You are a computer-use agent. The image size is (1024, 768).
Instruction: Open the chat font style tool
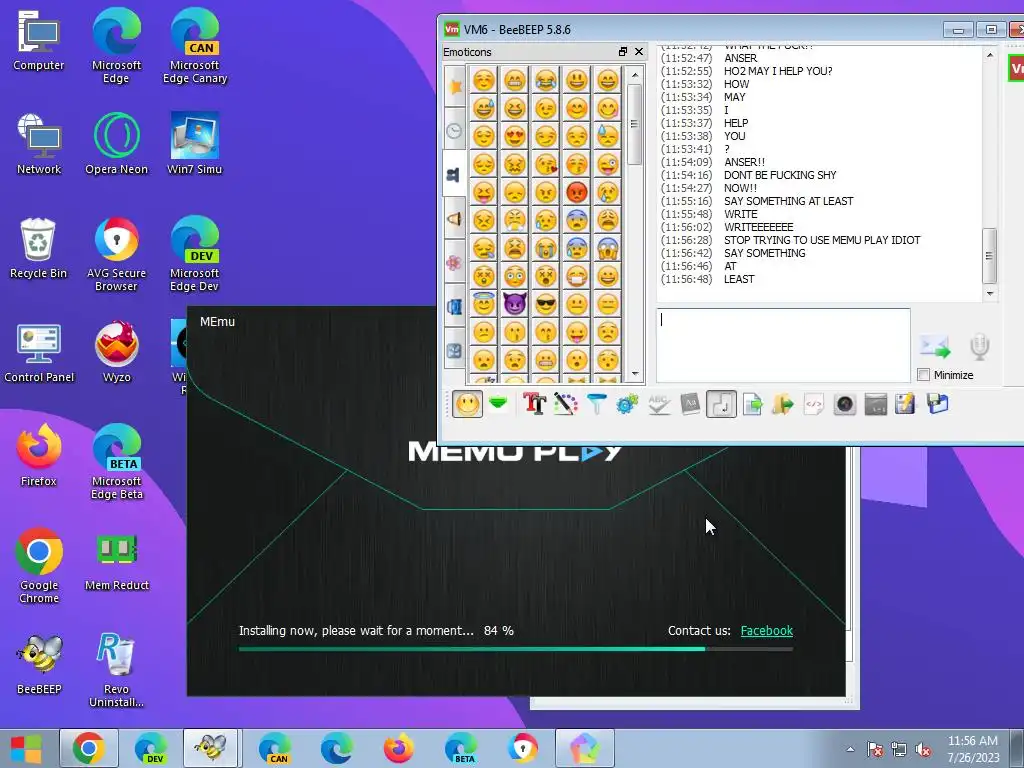click(x=534, y=404)
